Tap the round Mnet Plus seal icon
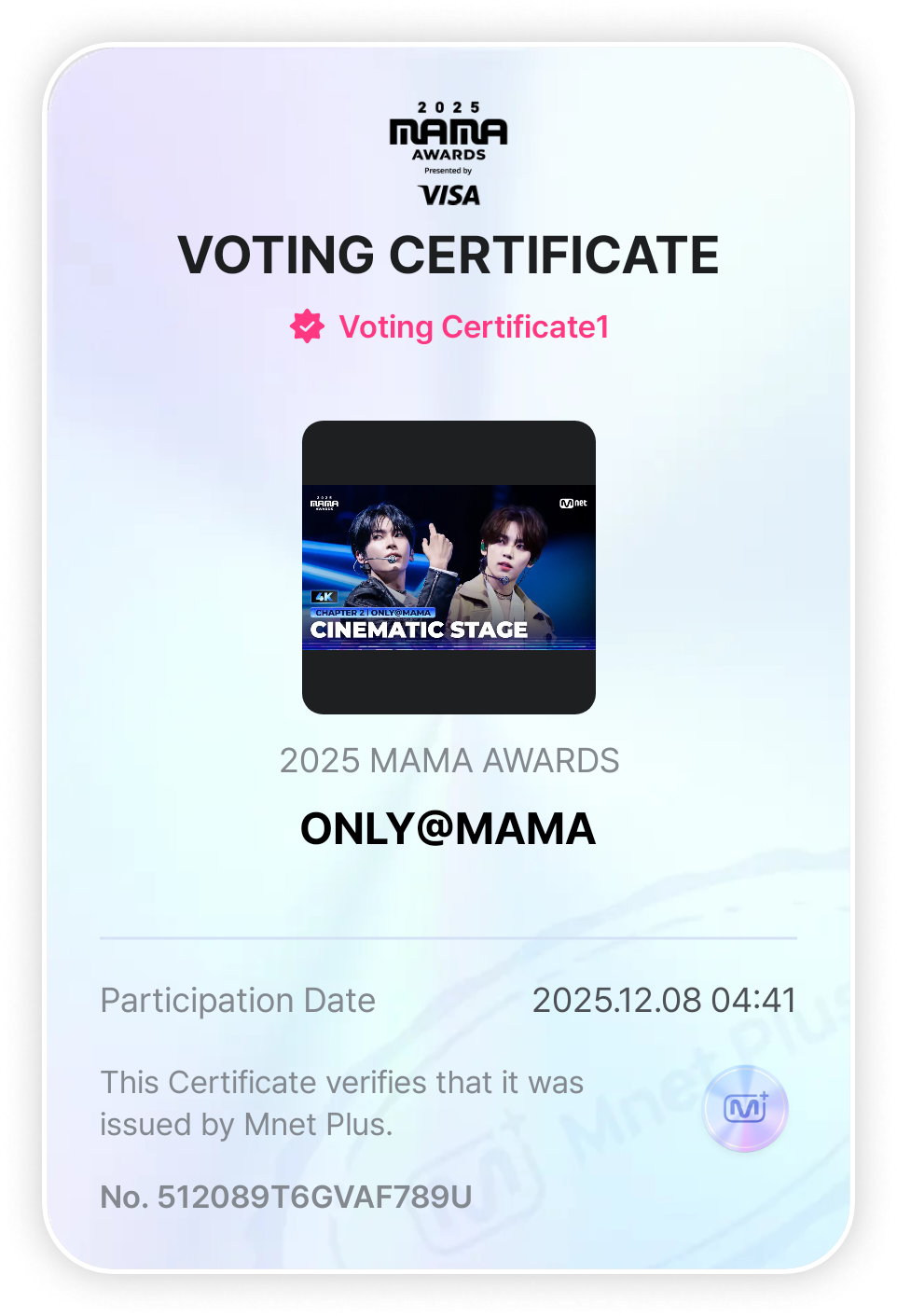 745,1108
